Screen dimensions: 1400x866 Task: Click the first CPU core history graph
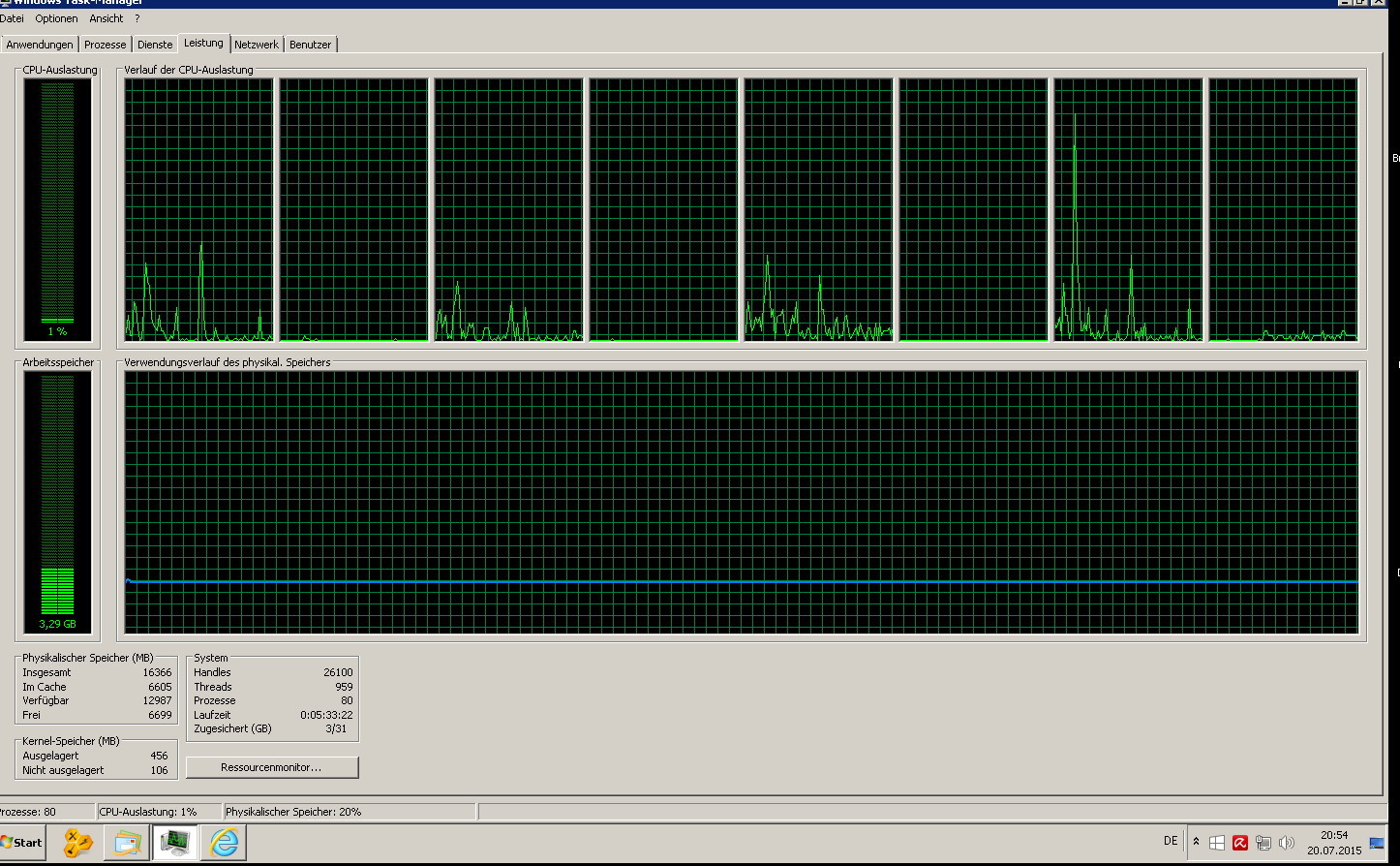199,209
